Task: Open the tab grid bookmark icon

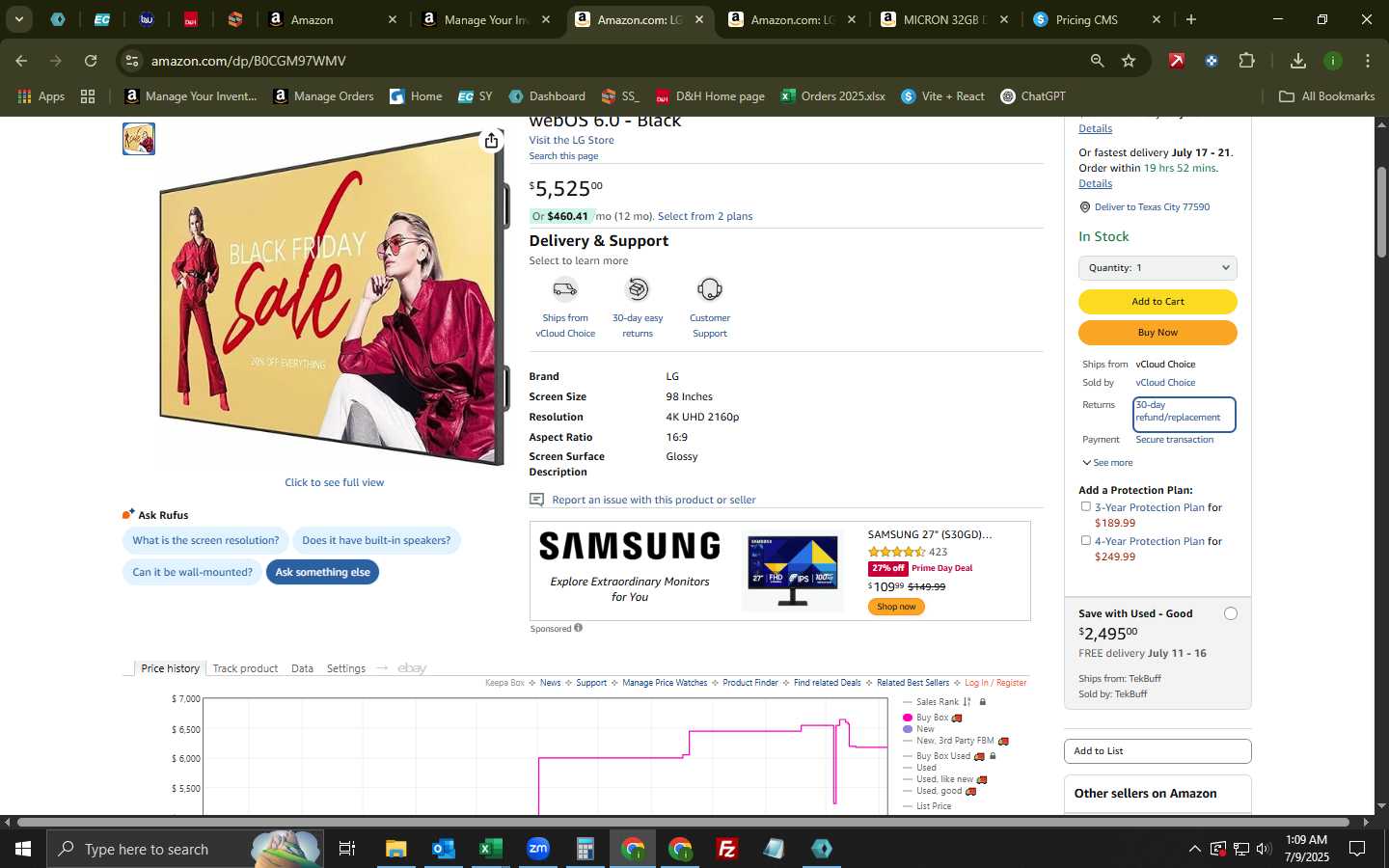Action: [x=88, y=96]
